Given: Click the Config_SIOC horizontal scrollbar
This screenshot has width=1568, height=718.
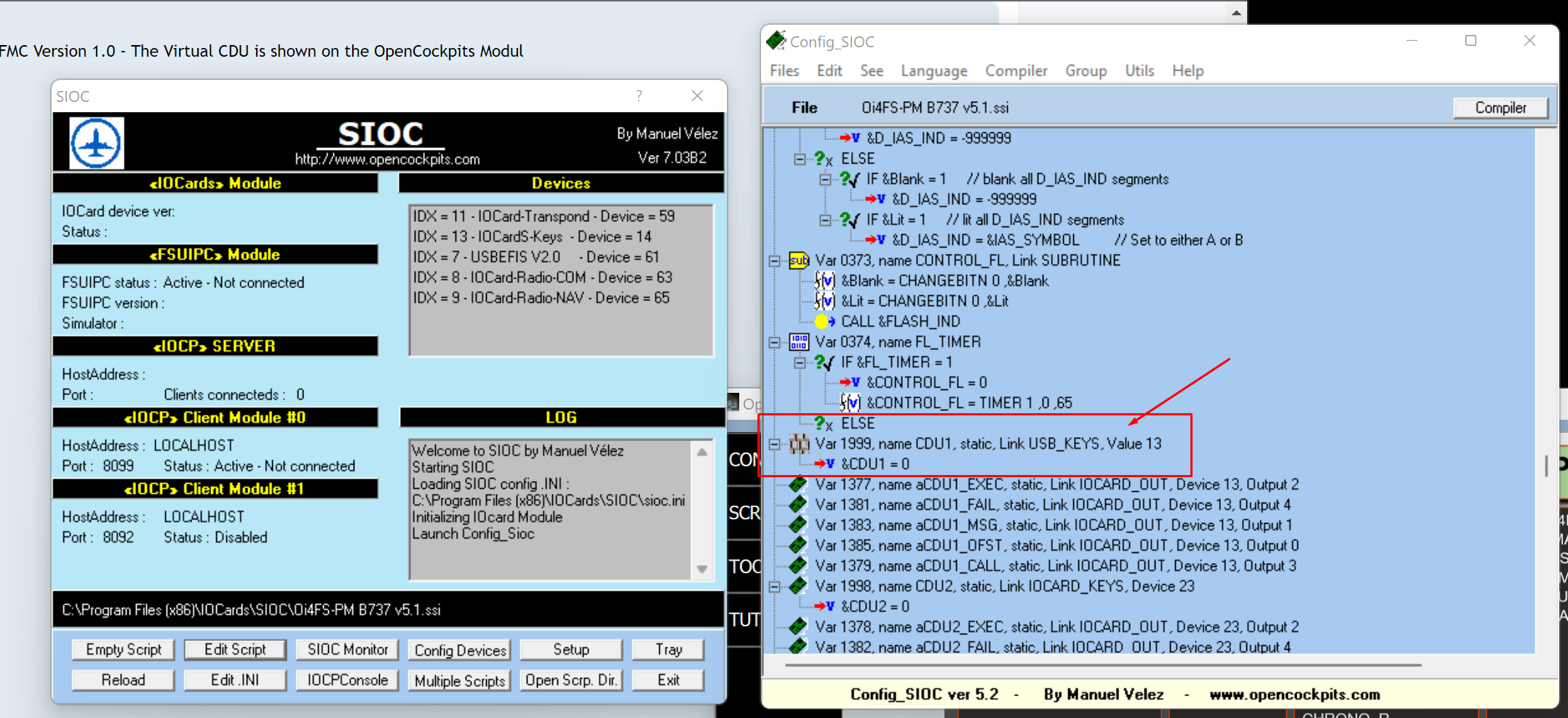Looking at the screenshot, I should (x=1103, y=664).
